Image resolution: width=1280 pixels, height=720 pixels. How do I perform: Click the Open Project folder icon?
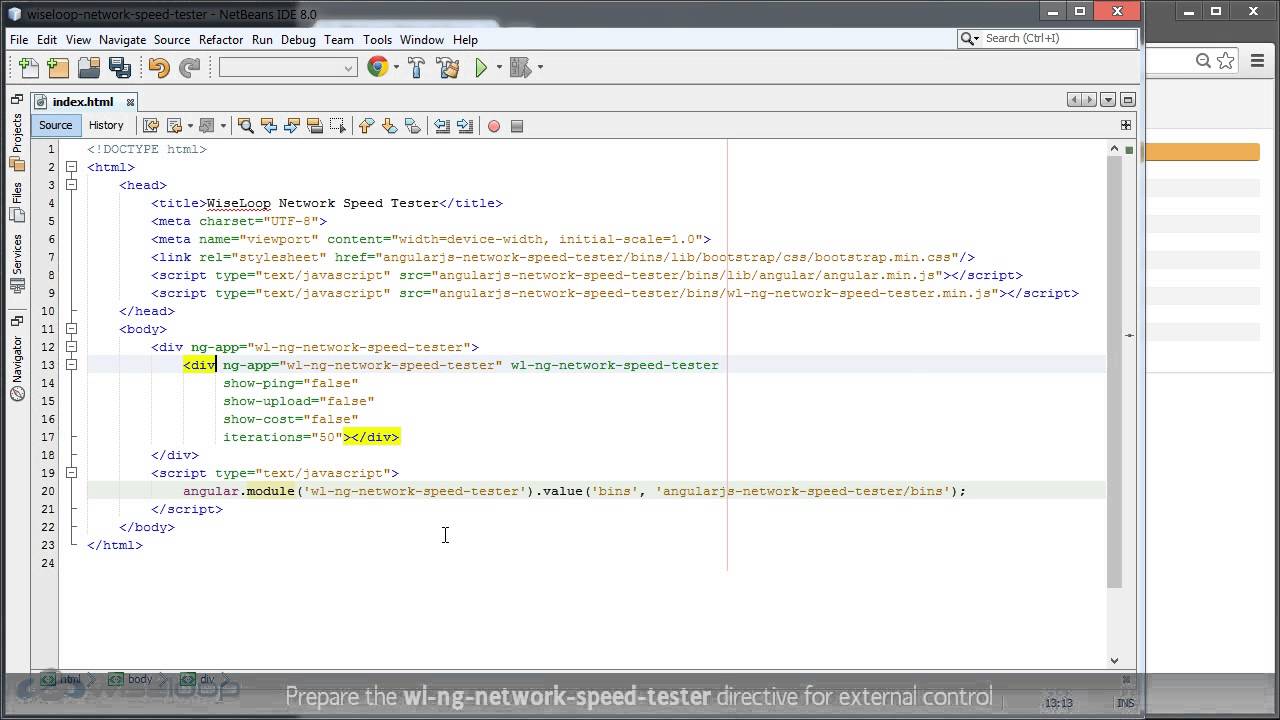pos(89,67)
